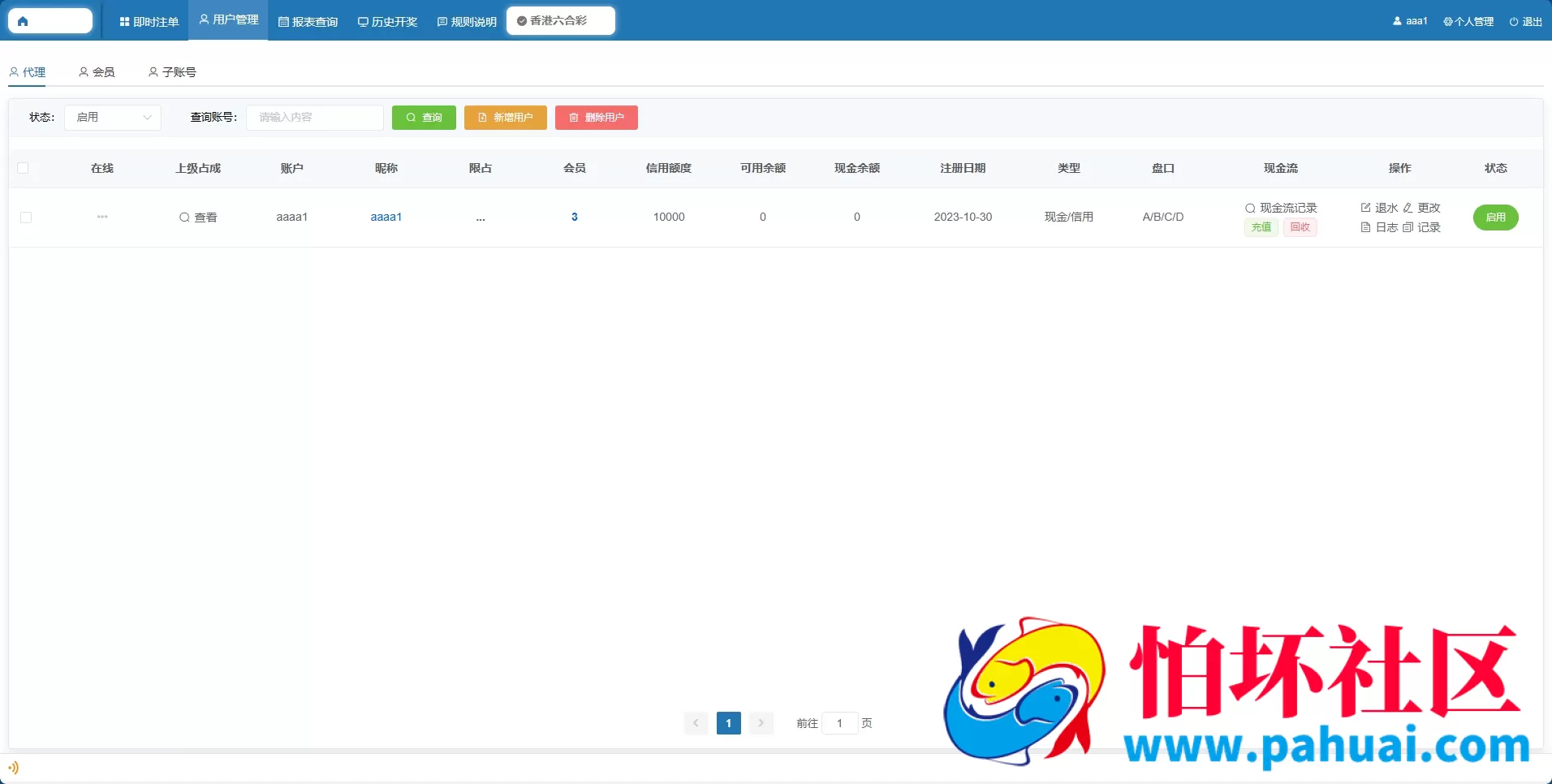Click the A/B/C/D 盘口 cell
Image resolution: width=1552 pixels, height=784 pixels.
click(x=1163, y=217)
